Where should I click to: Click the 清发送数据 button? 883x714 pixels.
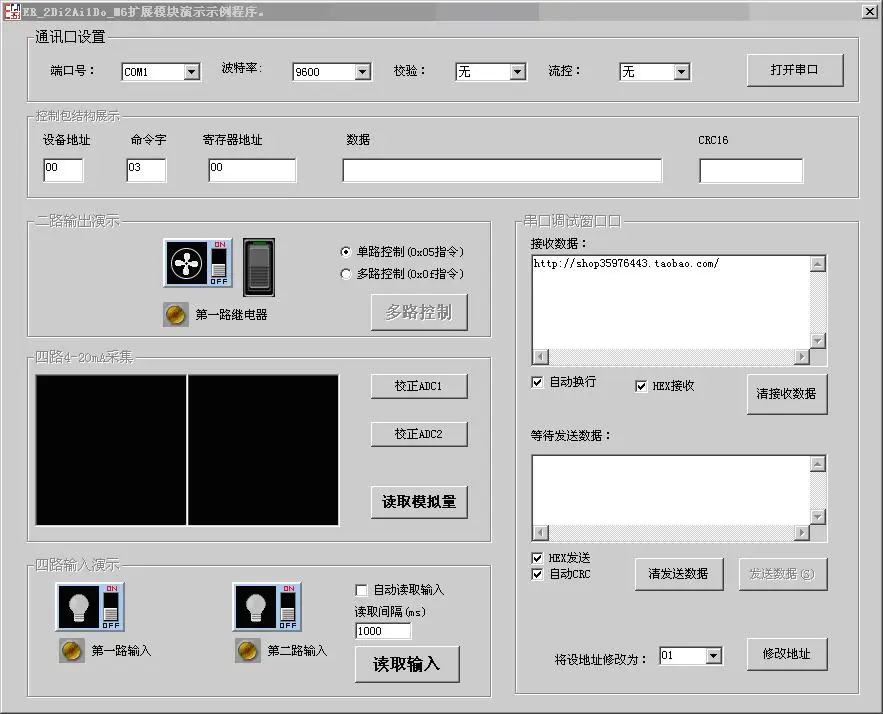(x=679, y=574)
